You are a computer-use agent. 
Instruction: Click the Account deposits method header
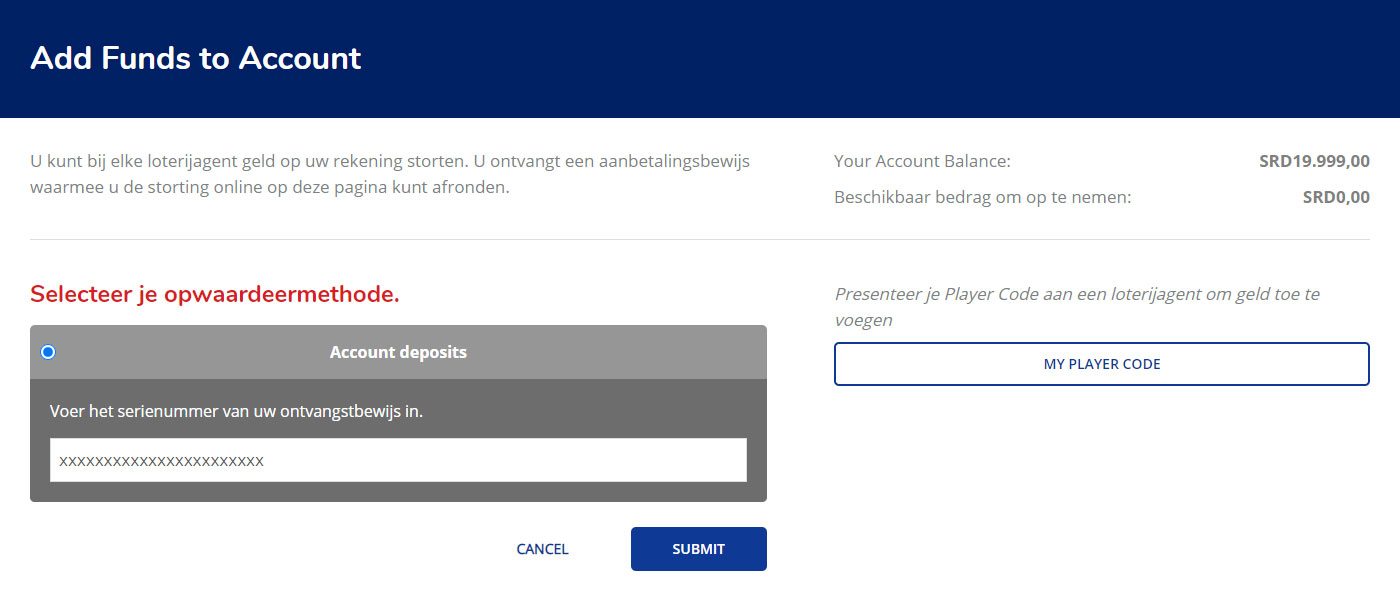(x=398, y=352)
